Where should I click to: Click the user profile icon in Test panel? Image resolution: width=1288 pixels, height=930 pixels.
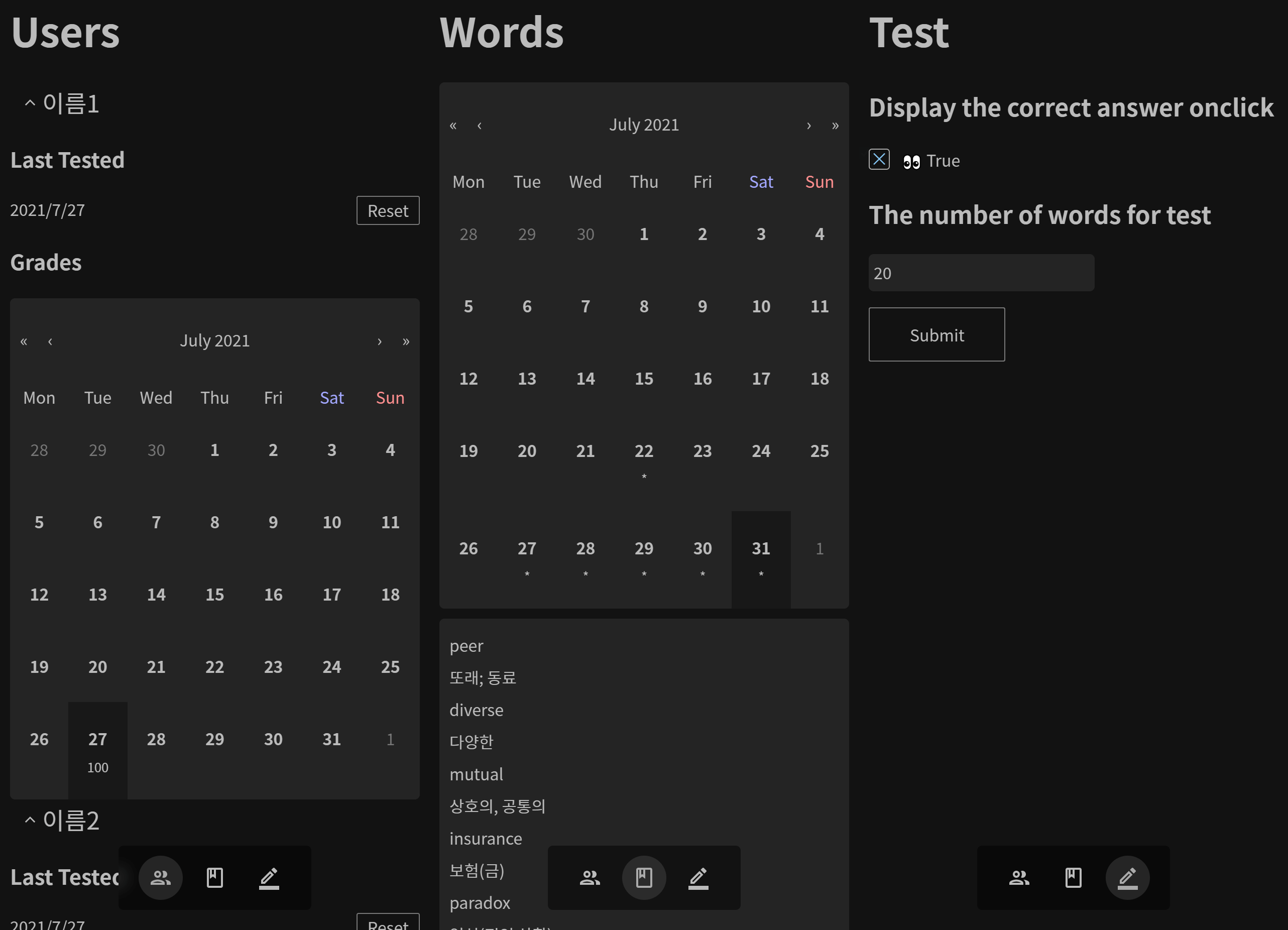tap(1018, 877)
